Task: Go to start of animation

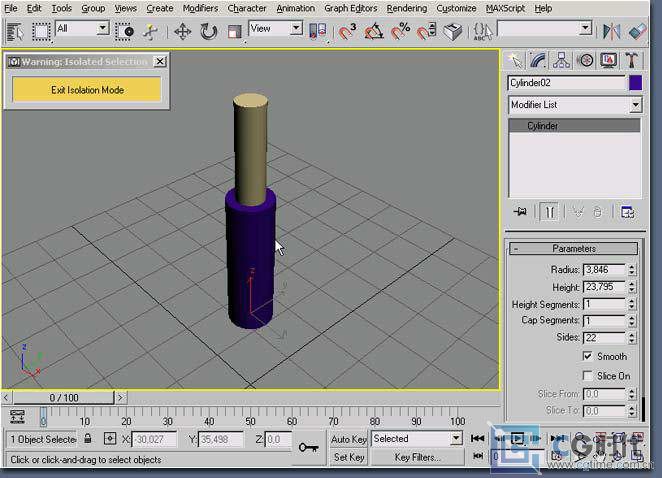Action: point(478,438)
